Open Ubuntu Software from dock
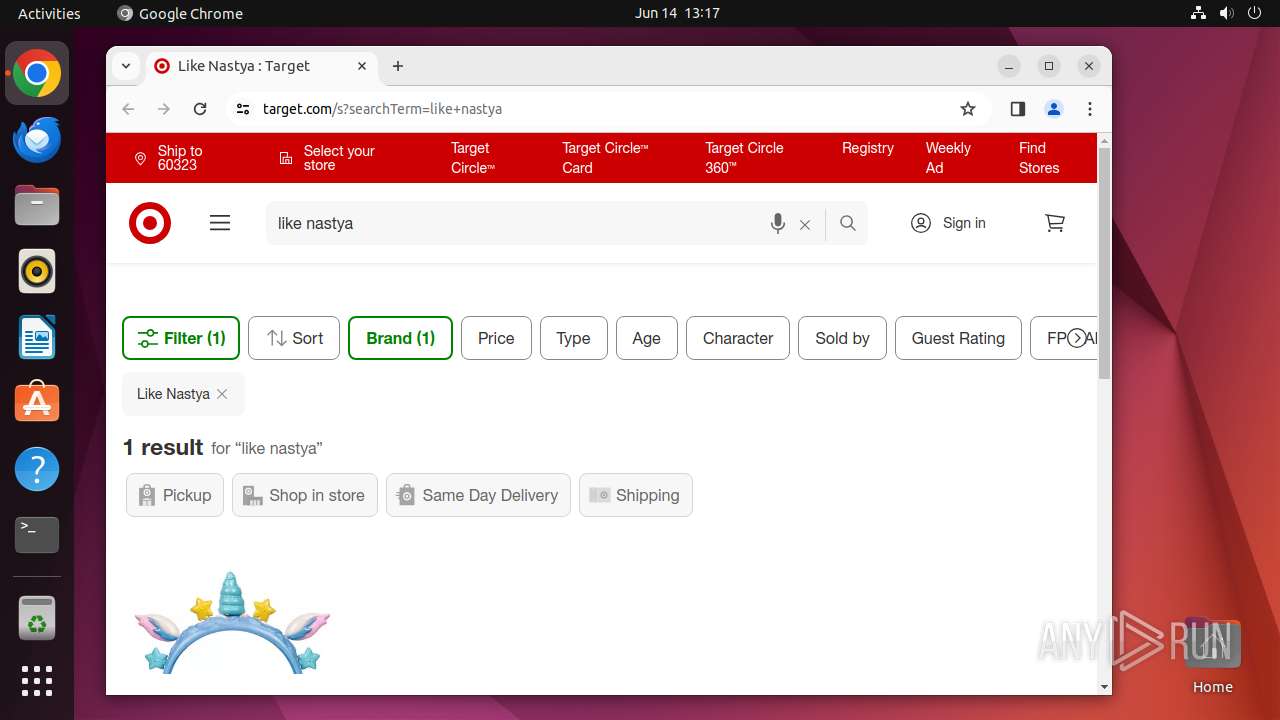The width and height of the screenshot is (1280, 720). point(37,403)
